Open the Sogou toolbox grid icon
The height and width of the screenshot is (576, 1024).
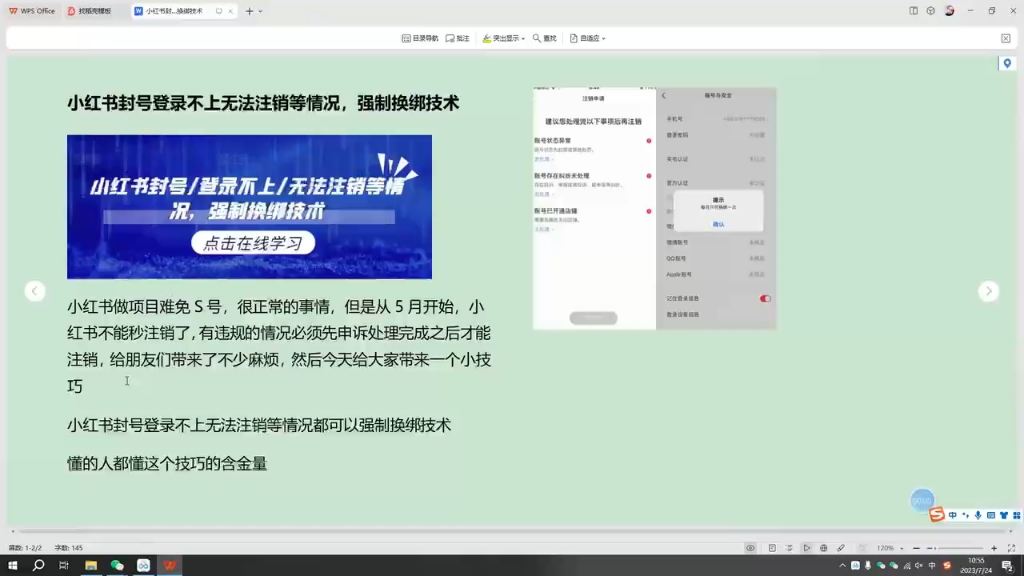coord(1016,515)
